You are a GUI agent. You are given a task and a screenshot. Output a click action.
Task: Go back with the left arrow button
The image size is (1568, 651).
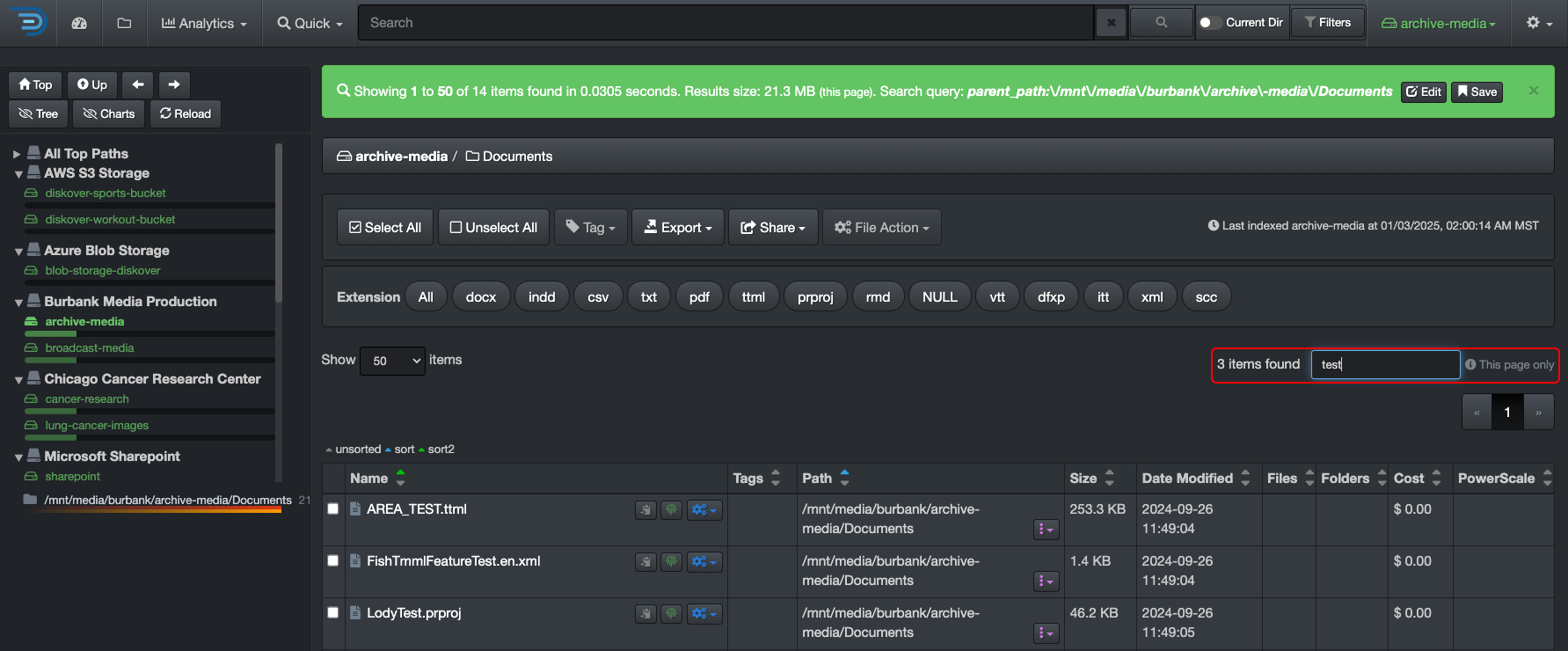pos(138,84)
